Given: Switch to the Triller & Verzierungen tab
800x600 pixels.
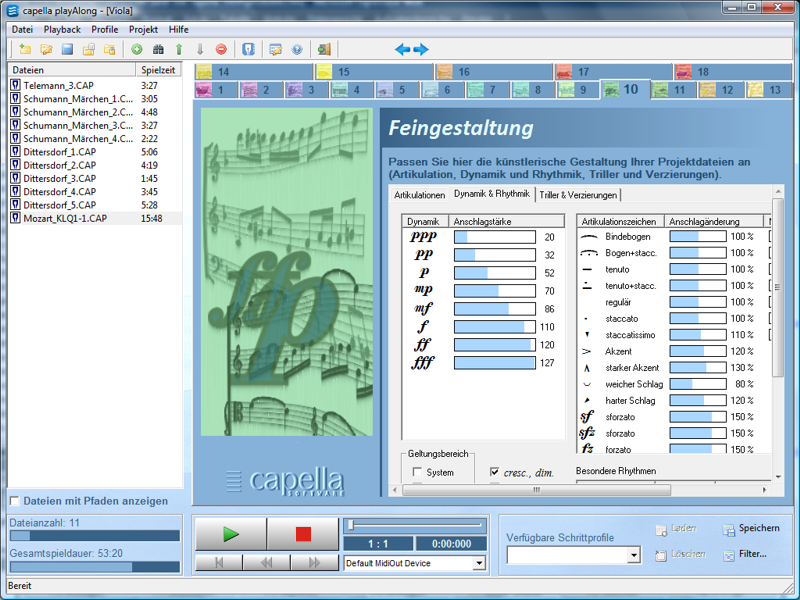Looking at the screenshot, I should 578,195.
